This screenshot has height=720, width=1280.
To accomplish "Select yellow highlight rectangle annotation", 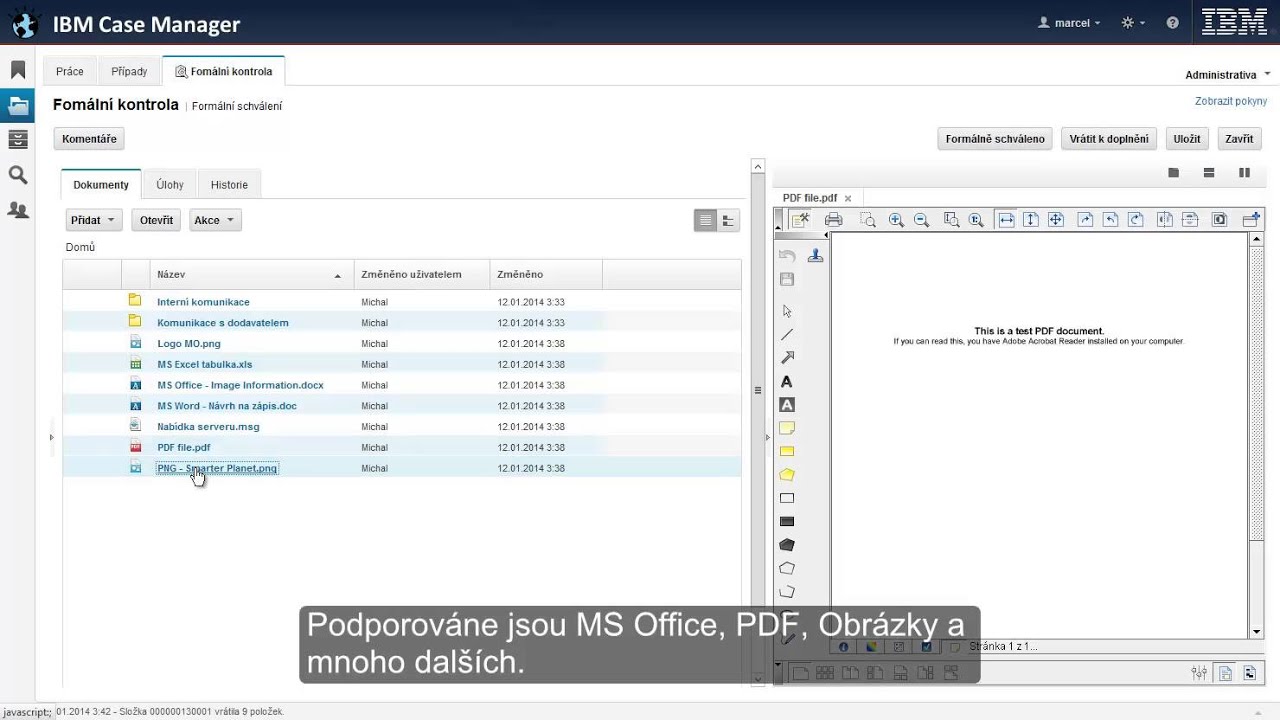I will coord(787,451).
